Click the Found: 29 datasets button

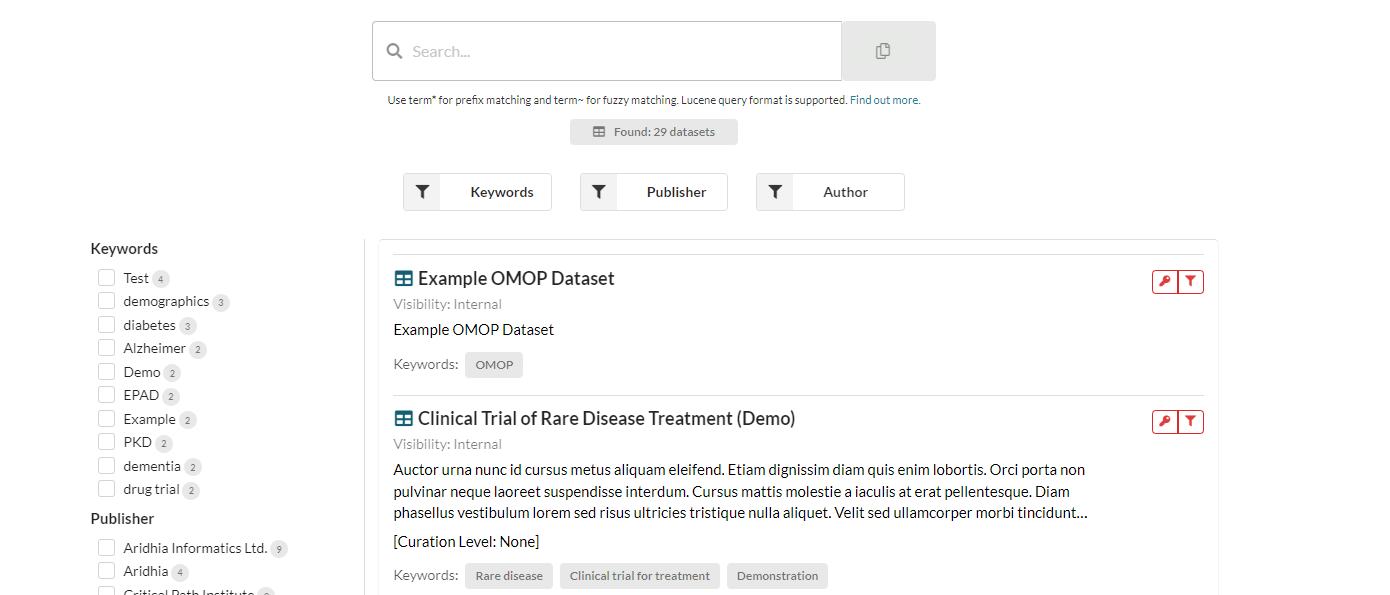pos(654,132)
